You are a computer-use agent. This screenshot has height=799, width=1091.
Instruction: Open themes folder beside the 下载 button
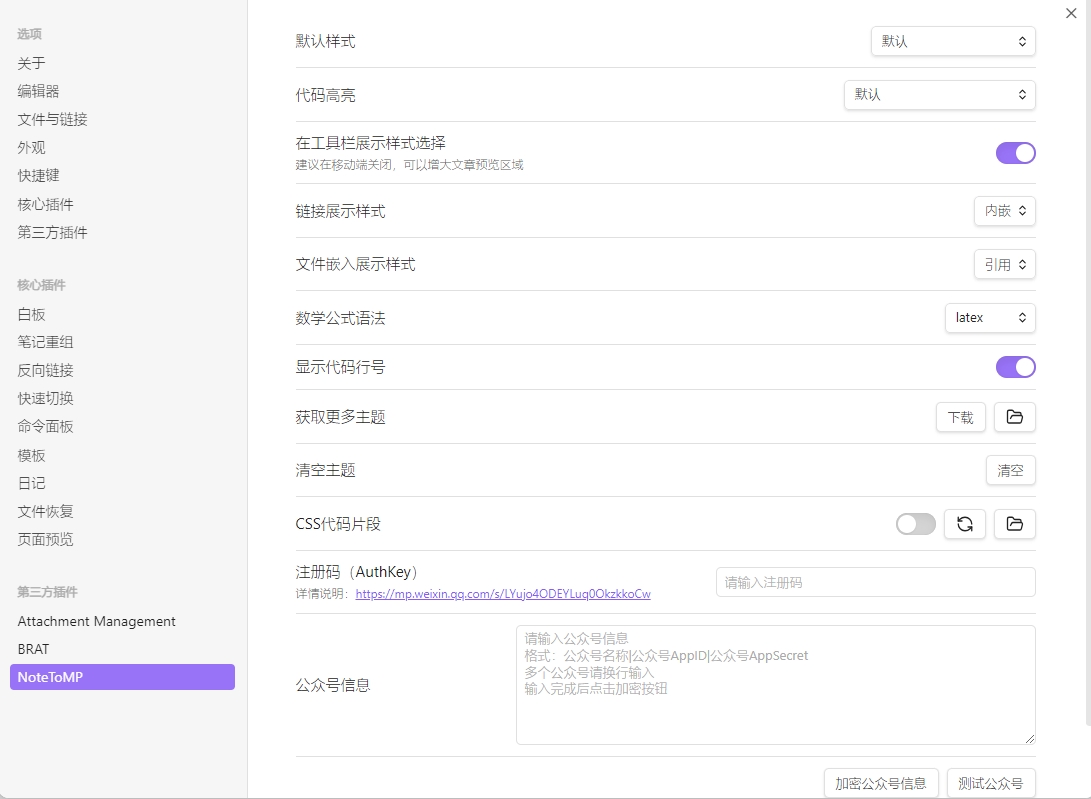click(1014, 417)
